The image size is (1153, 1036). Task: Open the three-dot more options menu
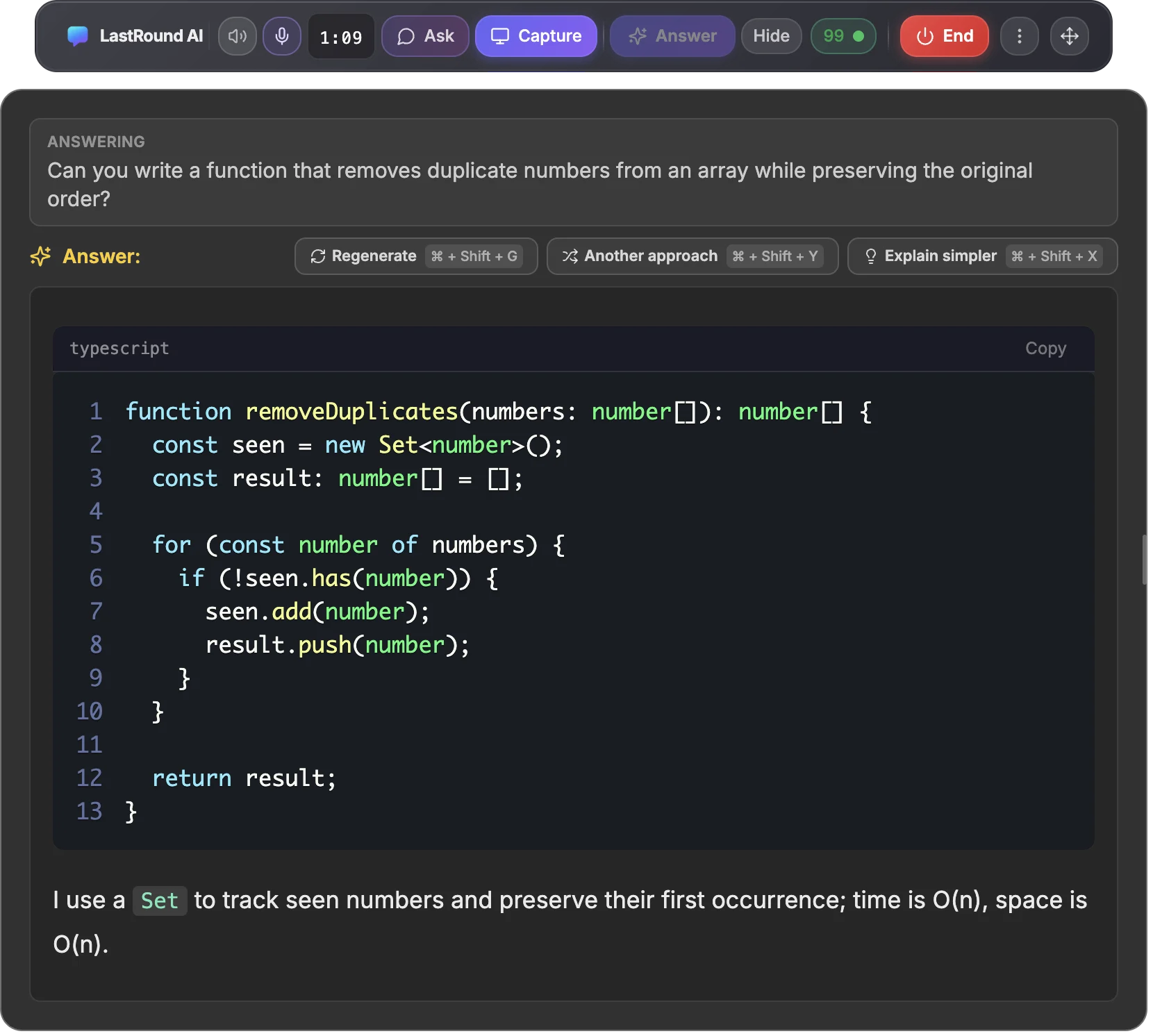[x=1020, y=36]
